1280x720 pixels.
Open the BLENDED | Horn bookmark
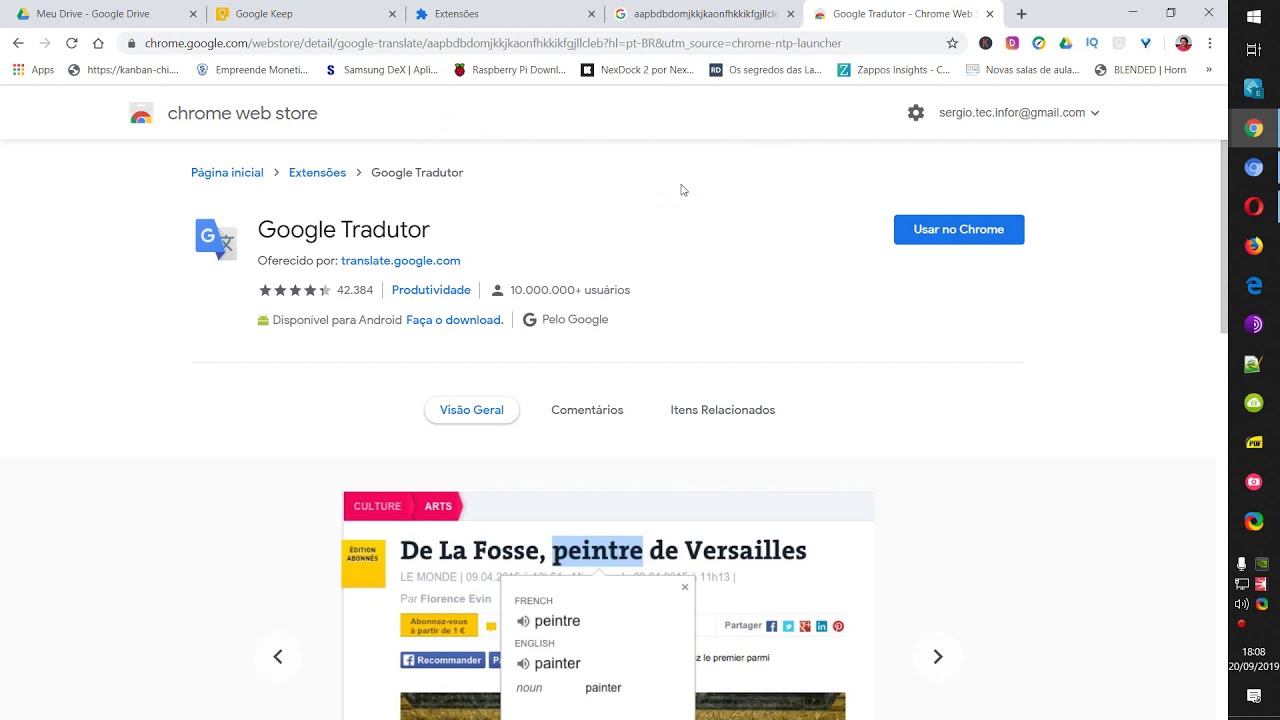(x=1141, y=70)
